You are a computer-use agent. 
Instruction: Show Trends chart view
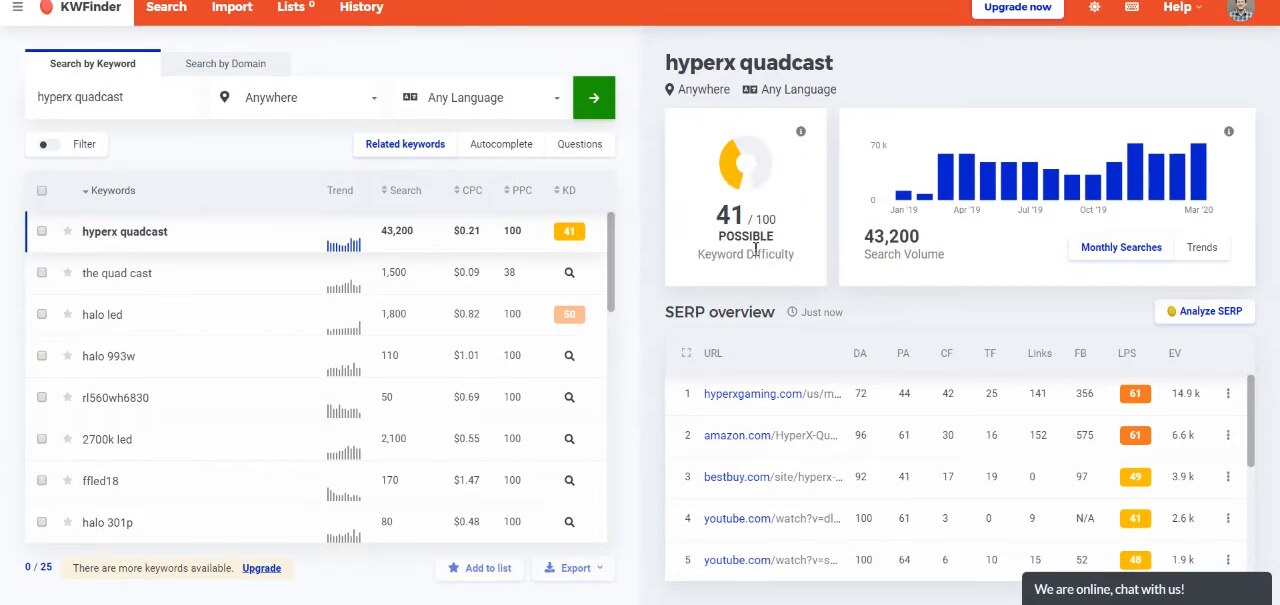click(1202, 247)
